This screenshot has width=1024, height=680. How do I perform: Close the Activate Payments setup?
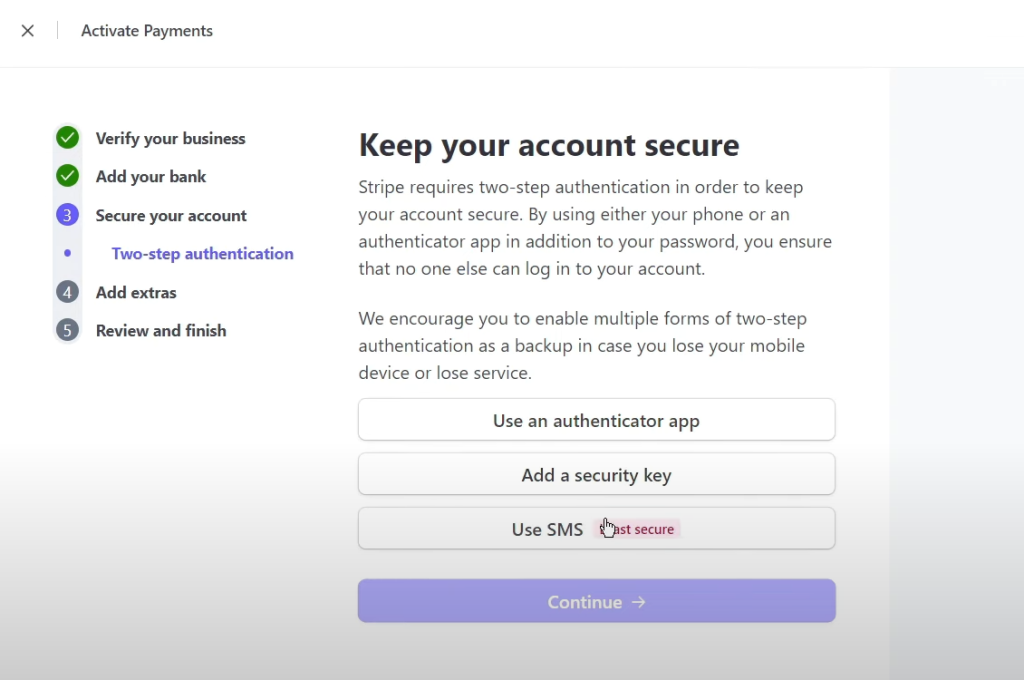(28, 31)
